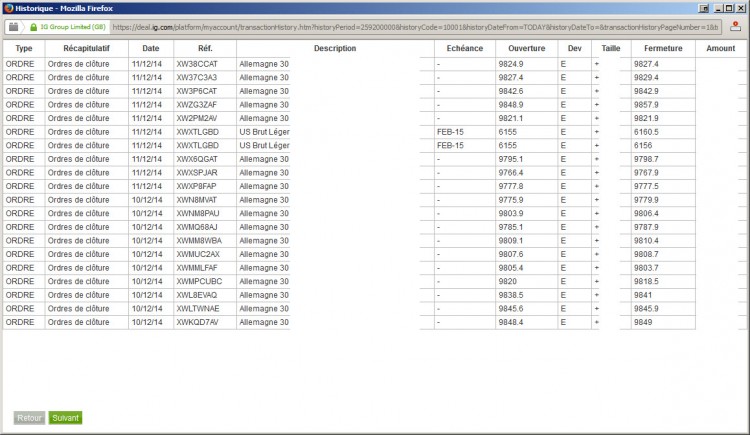750x435 pixels.
Task: Click the Echéance column header
Action: pyautogui.click(x=464, y=48)
